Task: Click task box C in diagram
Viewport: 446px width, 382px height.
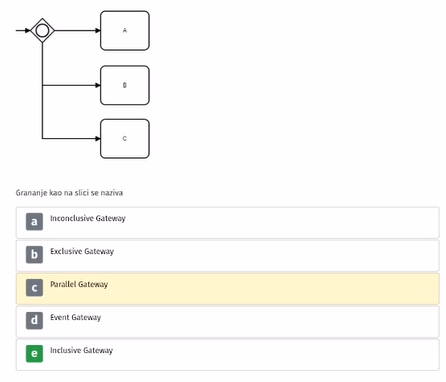Action: click(x=125, y=139)
